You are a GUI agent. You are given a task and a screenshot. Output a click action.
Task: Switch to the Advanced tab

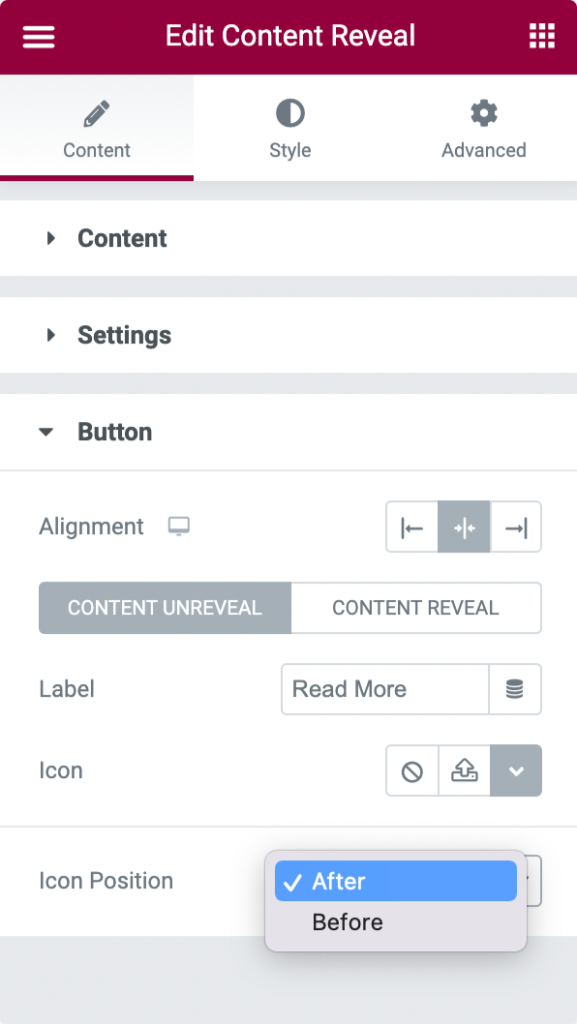[x=483, y=127]
